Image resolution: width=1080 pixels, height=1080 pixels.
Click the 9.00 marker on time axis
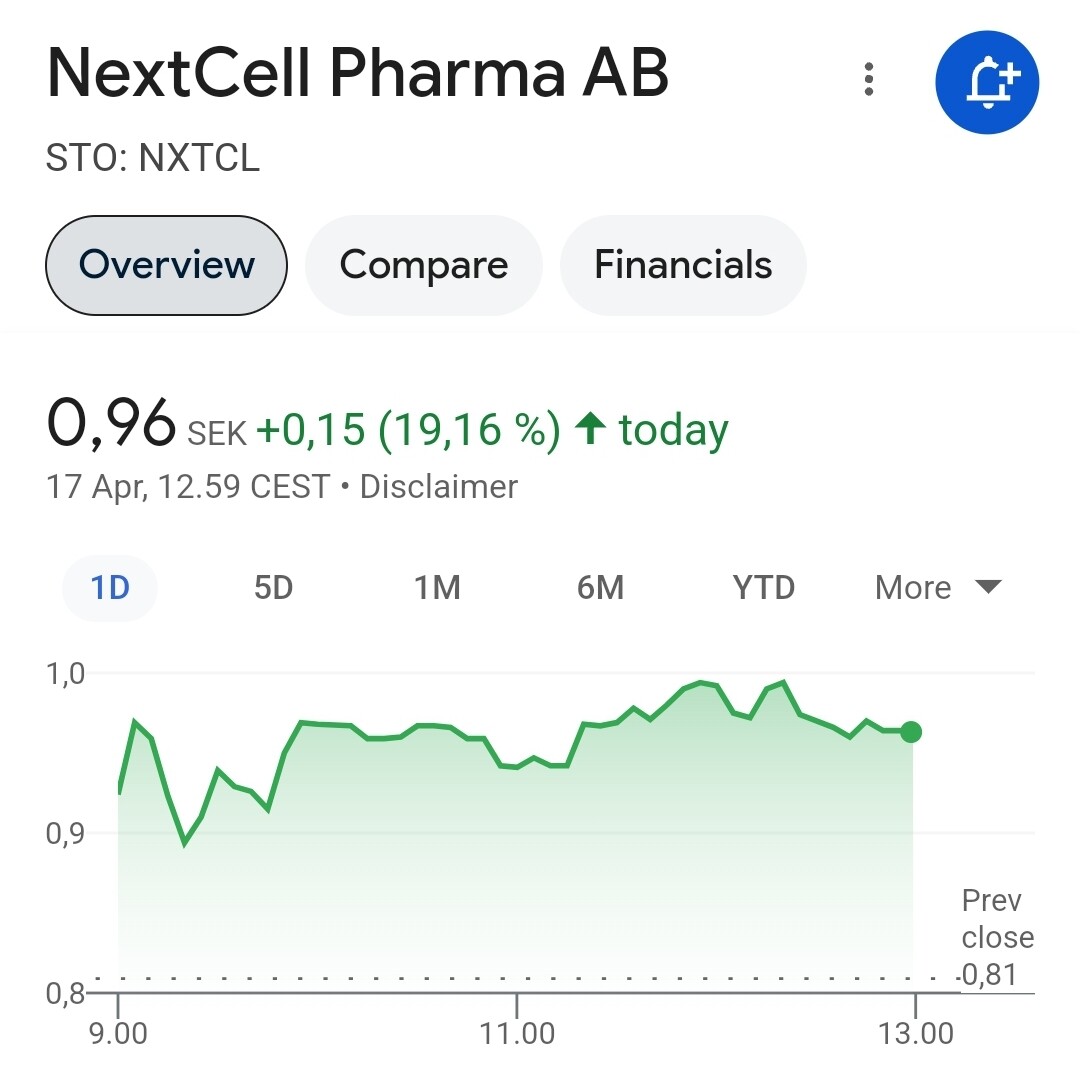coord(118,1033)
